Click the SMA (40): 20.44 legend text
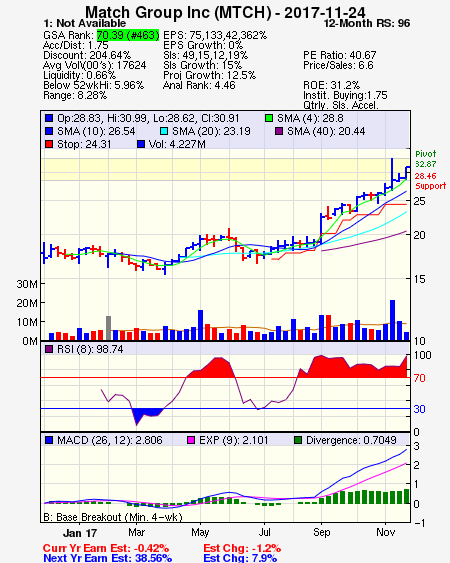 click(326, 131)
